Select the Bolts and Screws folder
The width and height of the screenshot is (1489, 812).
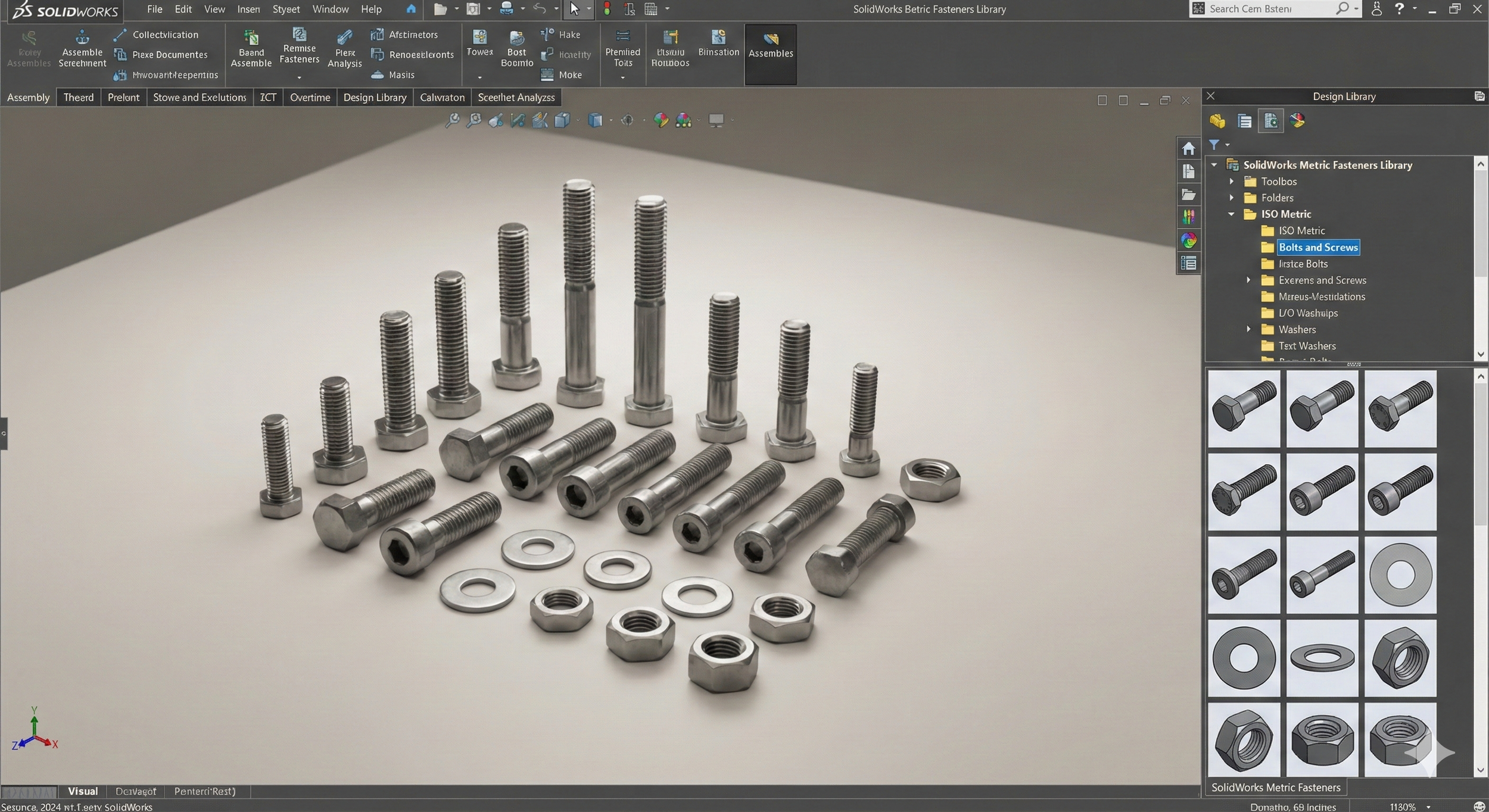1317,248
